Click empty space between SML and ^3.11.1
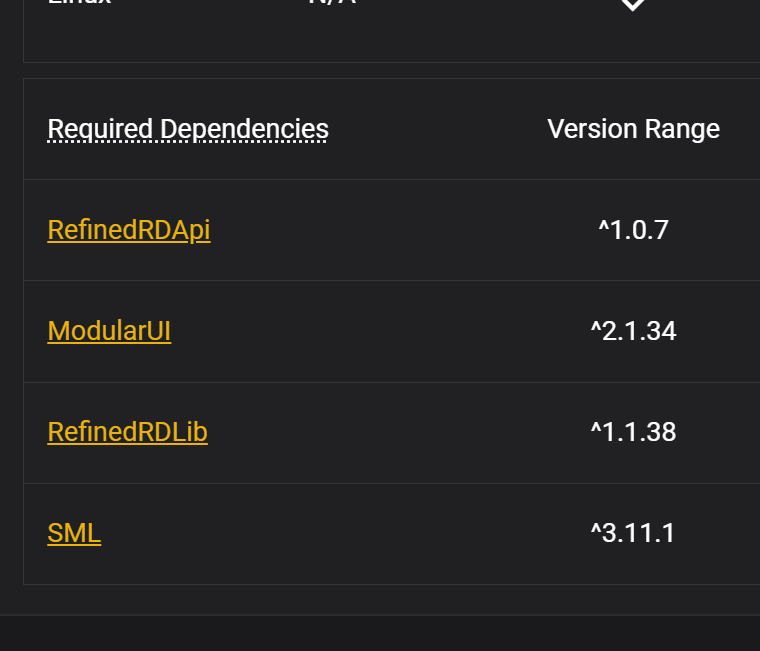Screen dimensions: 760x651 [x=350, y=533]
